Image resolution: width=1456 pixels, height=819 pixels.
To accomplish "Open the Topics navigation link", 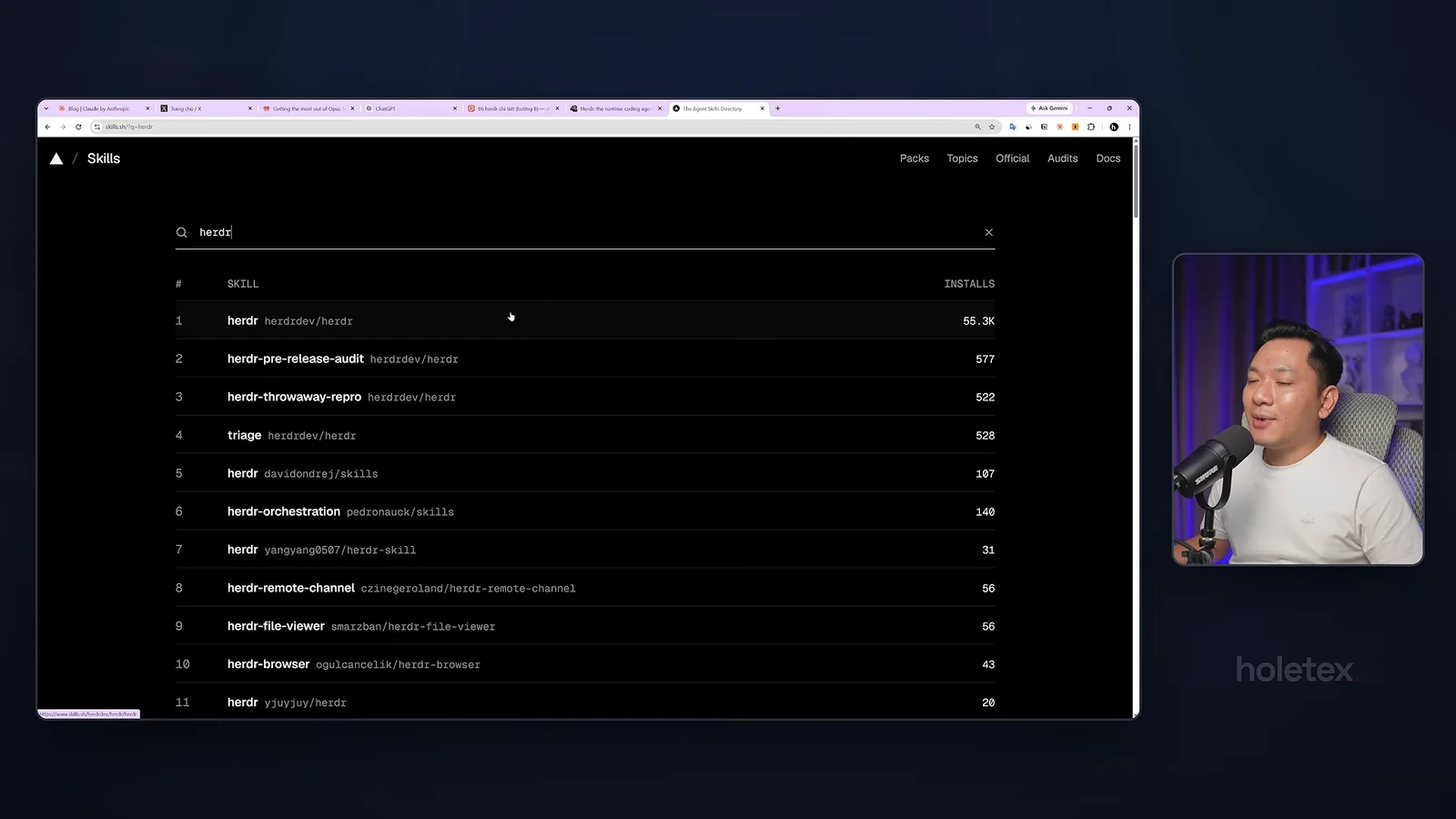I will point(962,158).
